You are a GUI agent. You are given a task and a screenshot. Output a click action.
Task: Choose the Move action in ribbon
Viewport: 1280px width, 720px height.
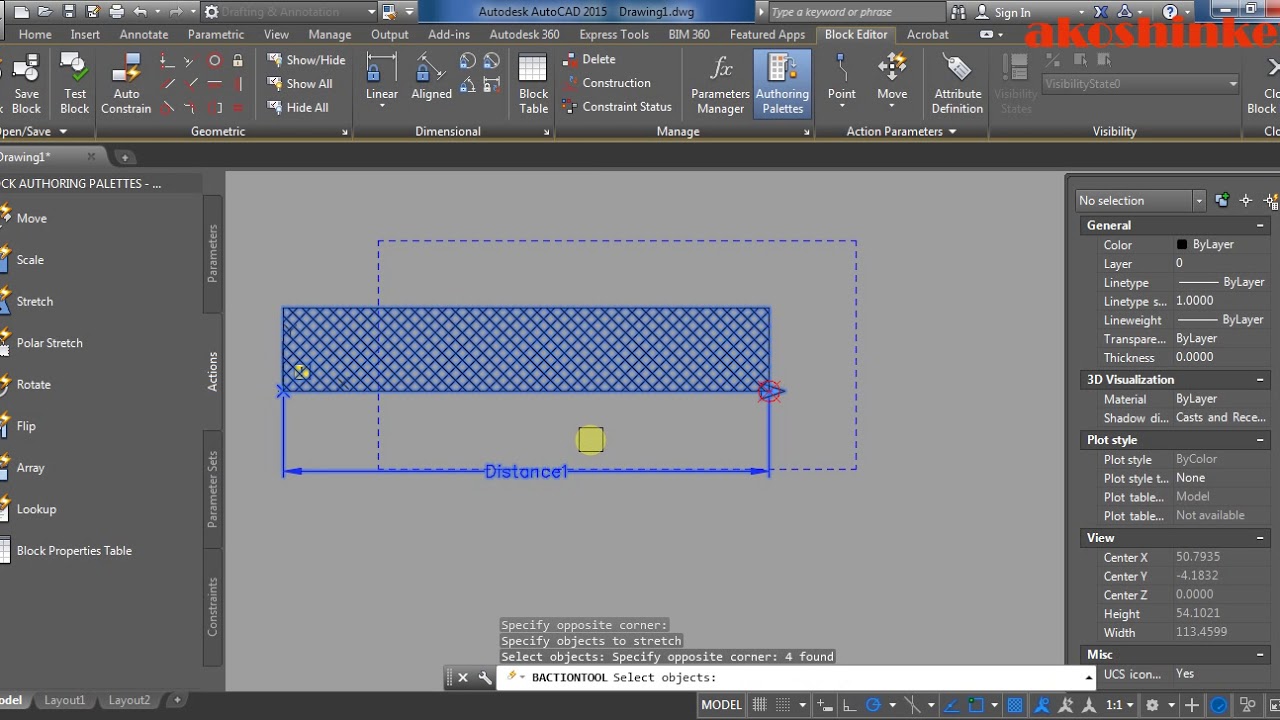[x=892, y=82]
